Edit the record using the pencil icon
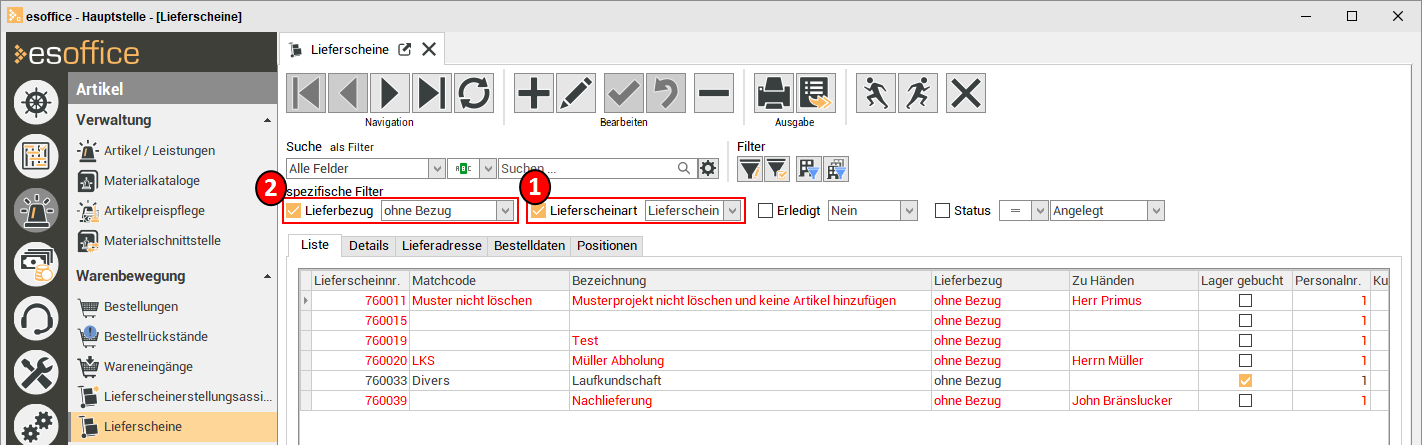The width and height of the screenshot is (1422, 445). pos(576,93)
